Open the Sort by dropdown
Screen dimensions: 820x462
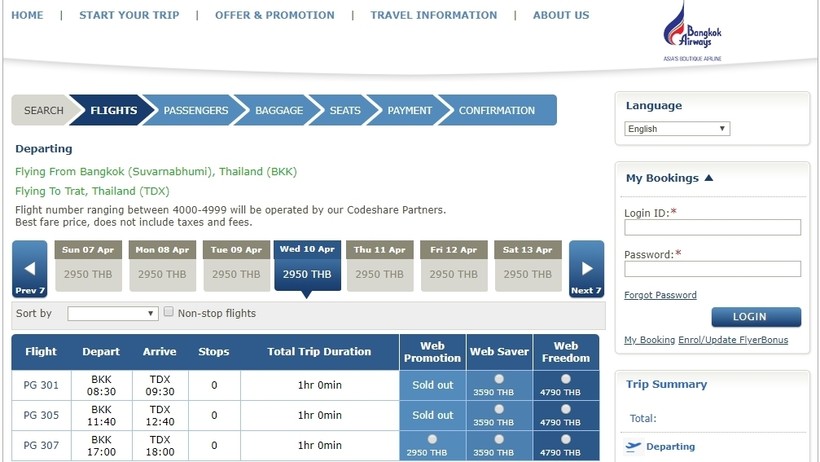(x=113, y=314)
